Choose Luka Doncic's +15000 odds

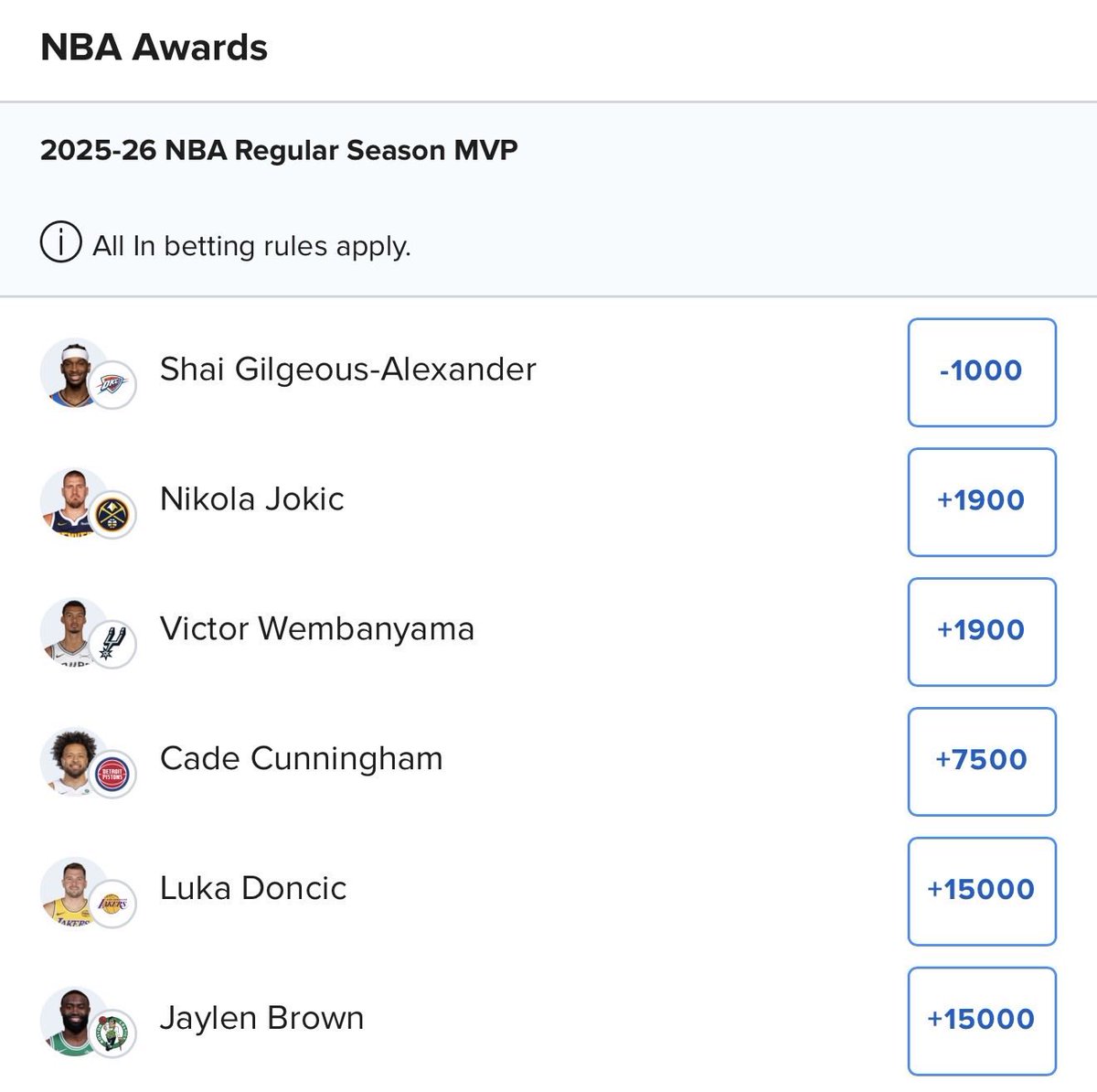point(982,891)
